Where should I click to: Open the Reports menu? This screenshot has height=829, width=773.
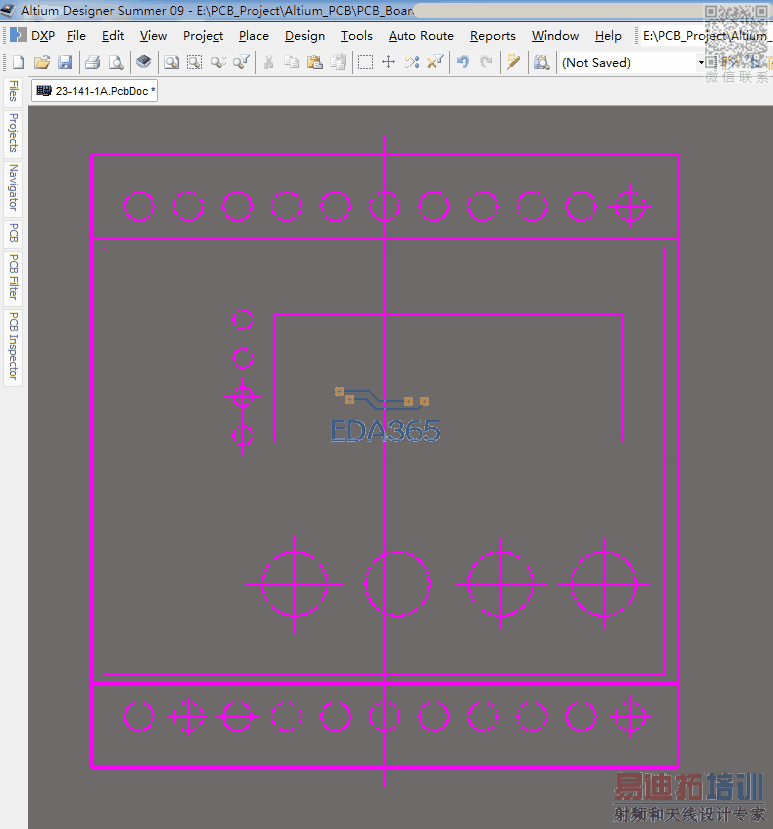pyautogui.click(x=493, y=35)
